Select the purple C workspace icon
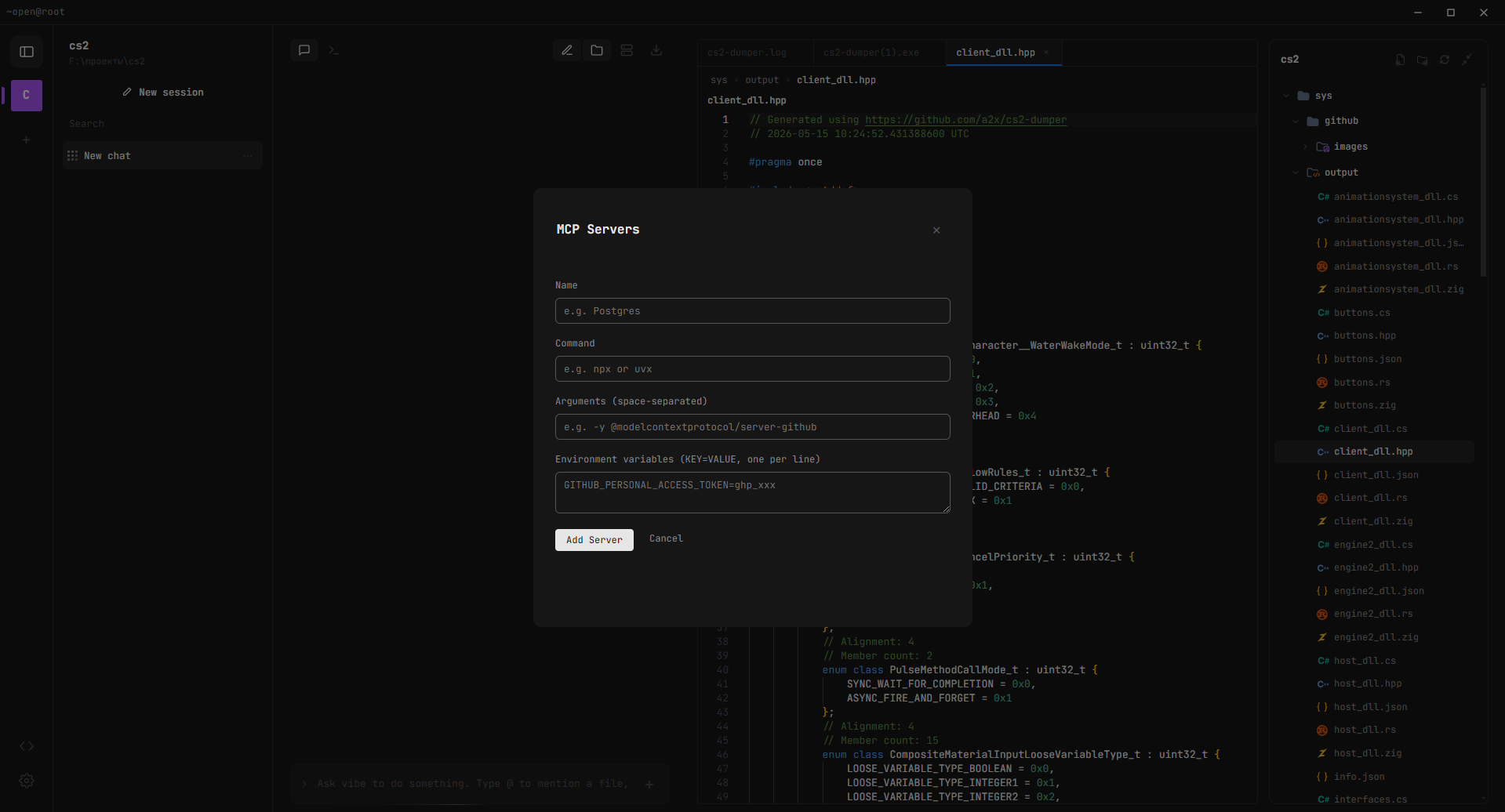The height and width of the screenshot is (812, 1505). coord(27,96)
